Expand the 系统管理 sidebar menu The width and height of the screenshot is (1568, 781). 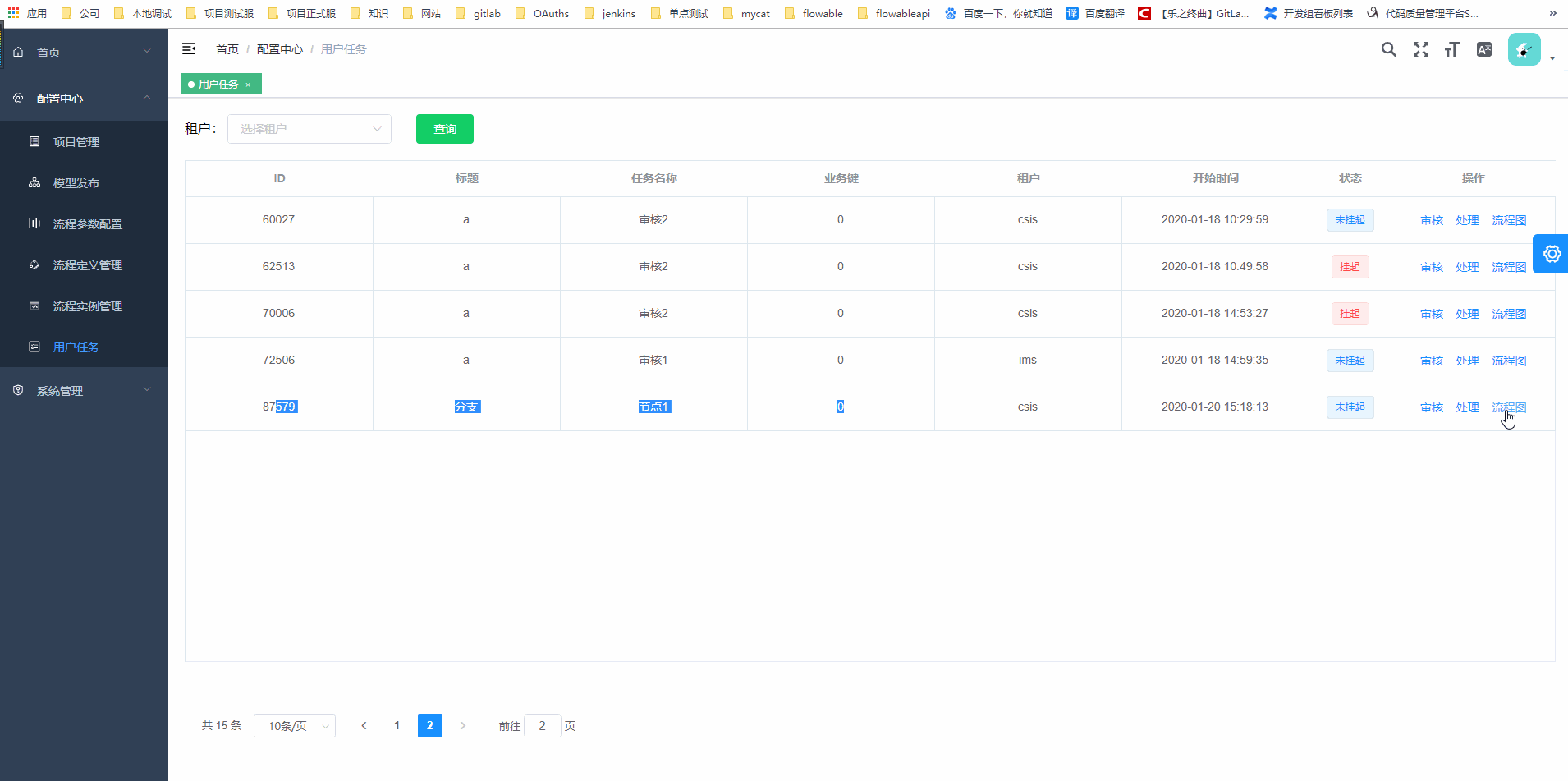pyautogui.click(x=84, y=391)
